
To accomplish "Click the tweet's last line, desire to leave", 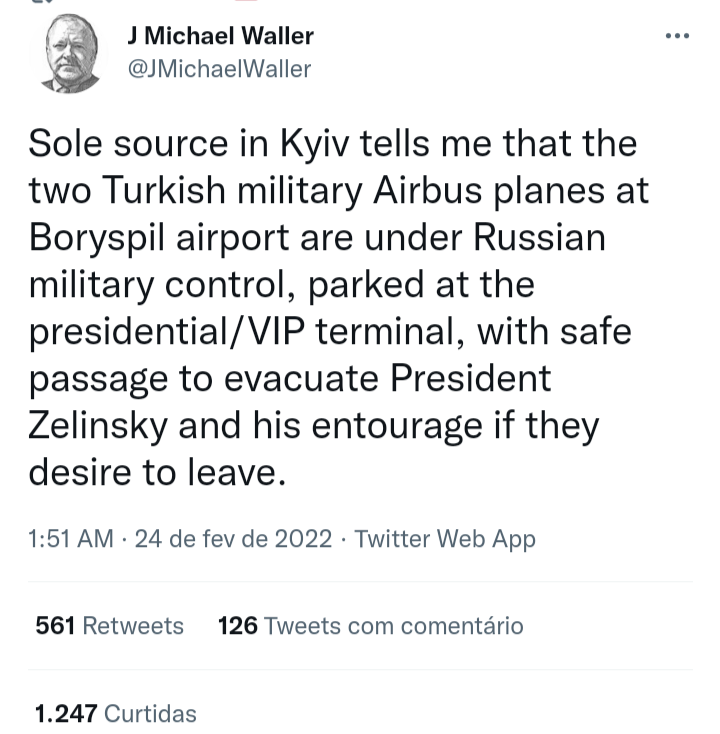I will click(x=157, y=473).
